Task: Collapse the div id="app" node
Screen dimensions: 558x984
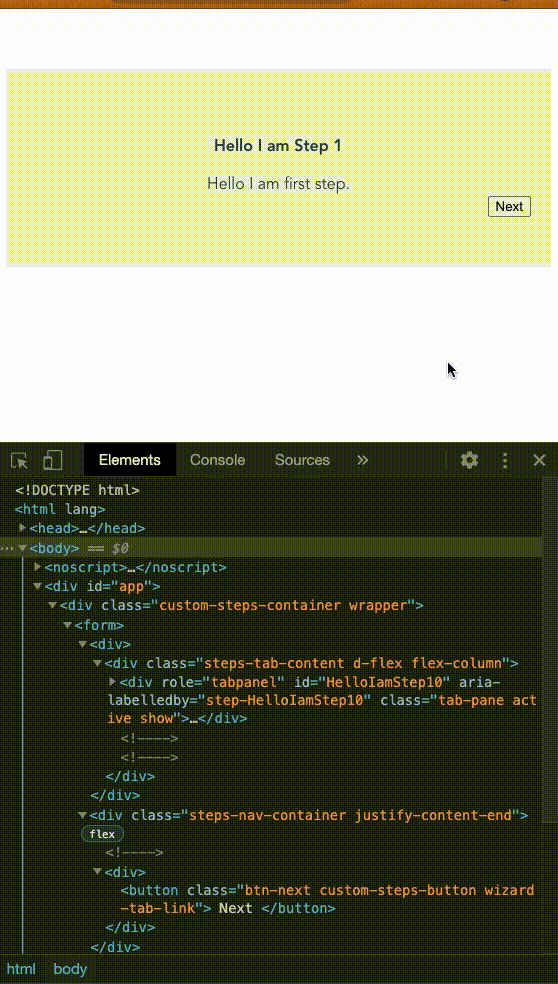Action: click(x=38, y=586)
